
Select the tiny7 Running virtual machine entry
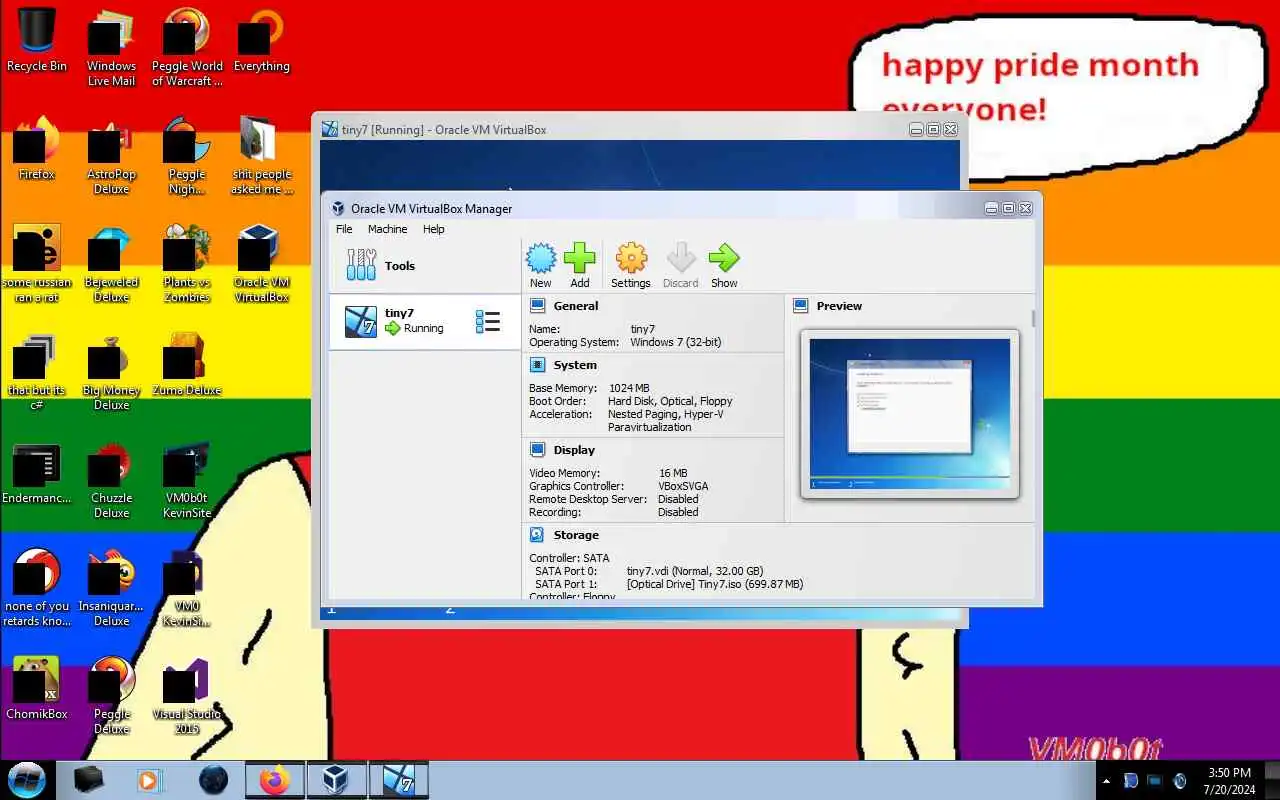tap(425, 321)
